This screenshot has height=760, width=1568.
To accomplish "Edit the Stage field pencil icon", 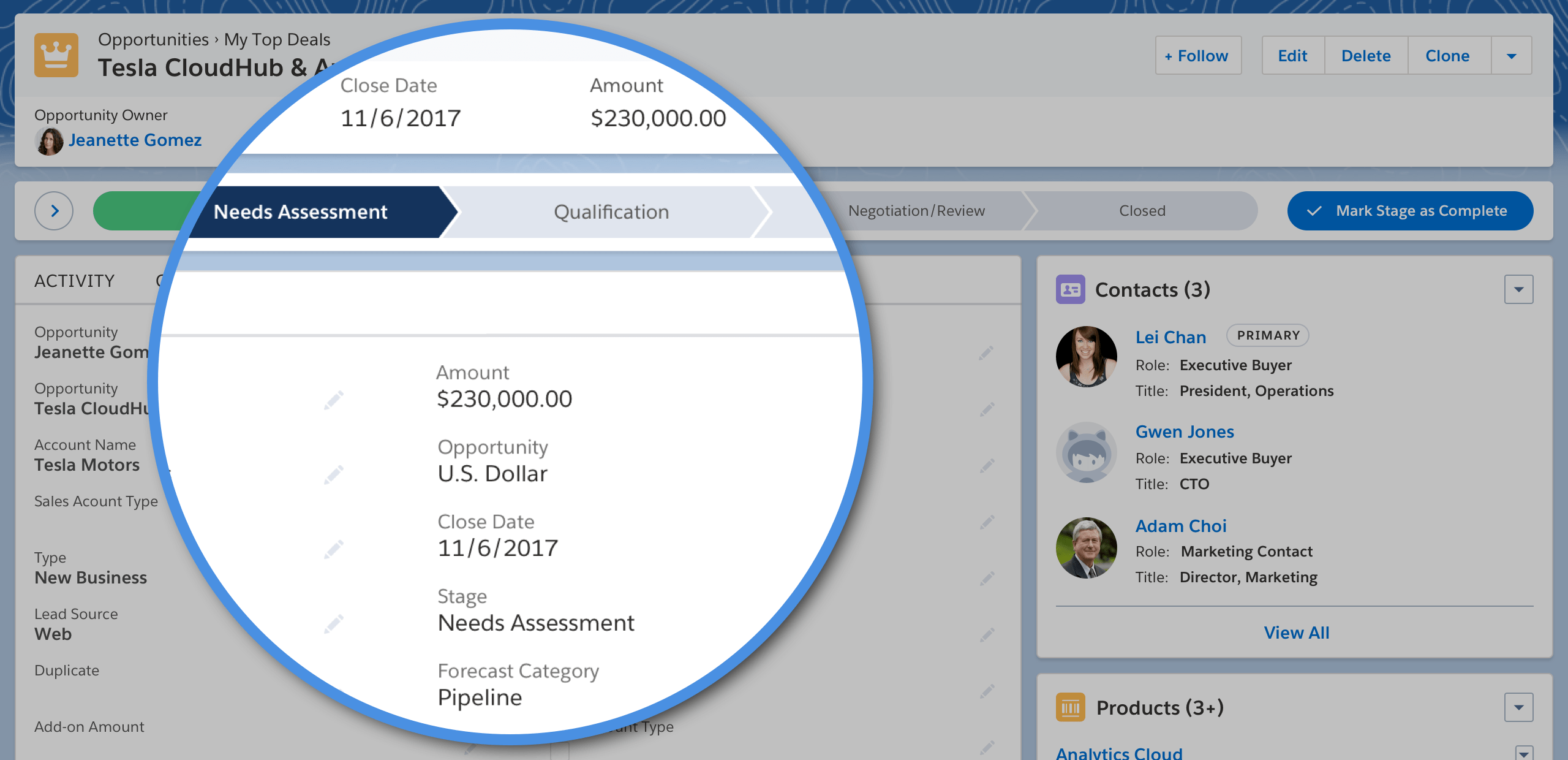I will point(333,625).
